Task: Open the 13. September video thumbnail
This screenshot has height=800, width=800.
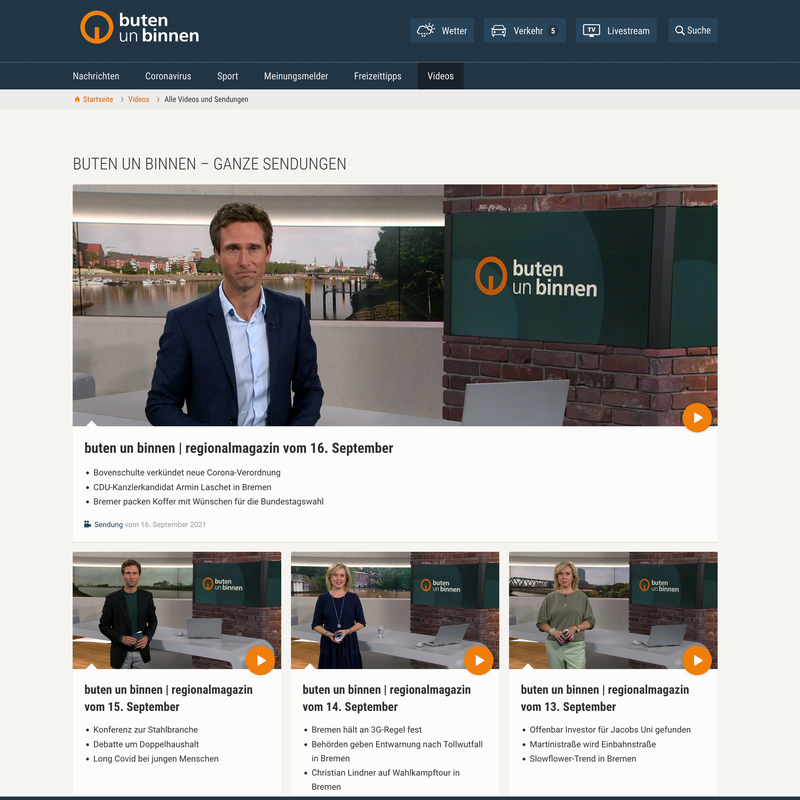Action: click(x=613, y=610)
